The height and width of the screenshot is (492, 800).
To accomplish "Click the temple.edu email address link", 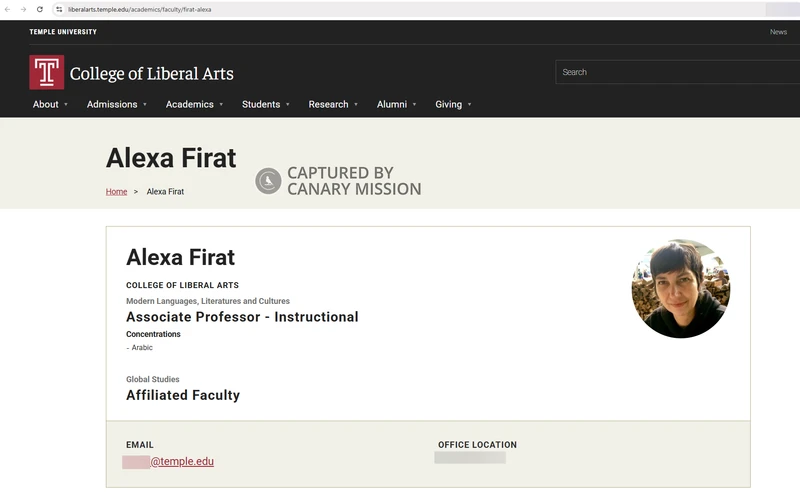I will [181, 462].
